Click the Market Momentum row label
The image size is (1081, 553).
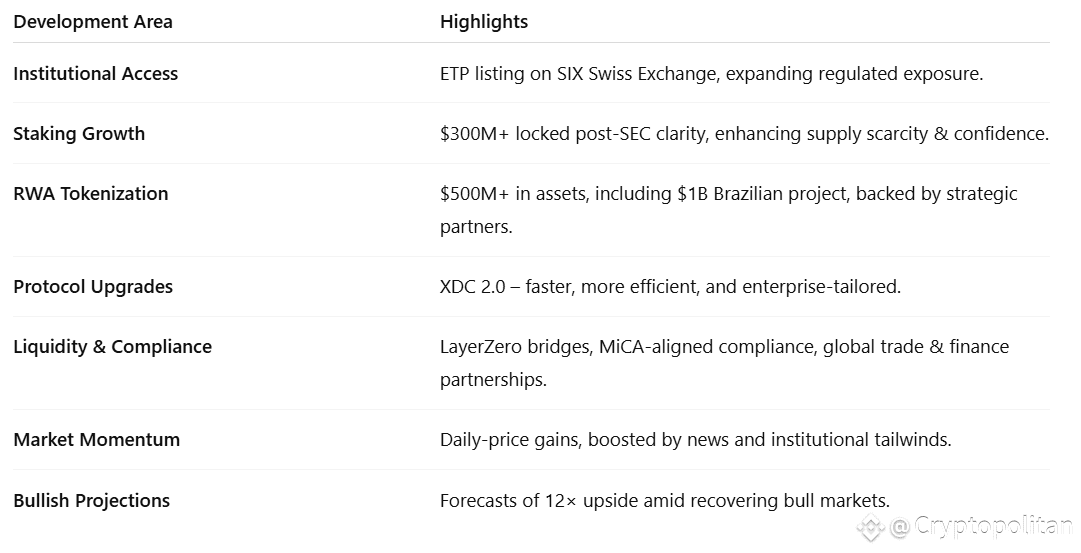click(x=97, y=440)
